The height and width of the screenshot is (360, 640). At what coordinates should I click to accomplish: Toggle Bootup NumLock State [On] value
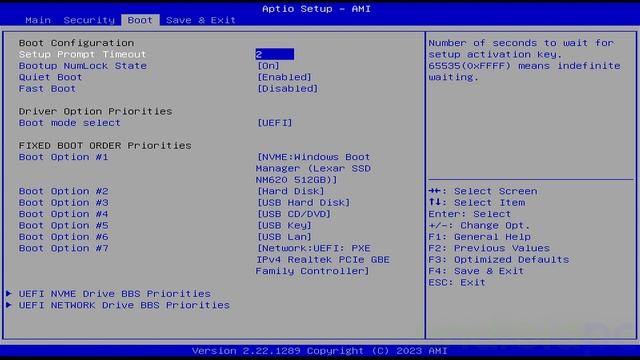[x=268, y=66]
